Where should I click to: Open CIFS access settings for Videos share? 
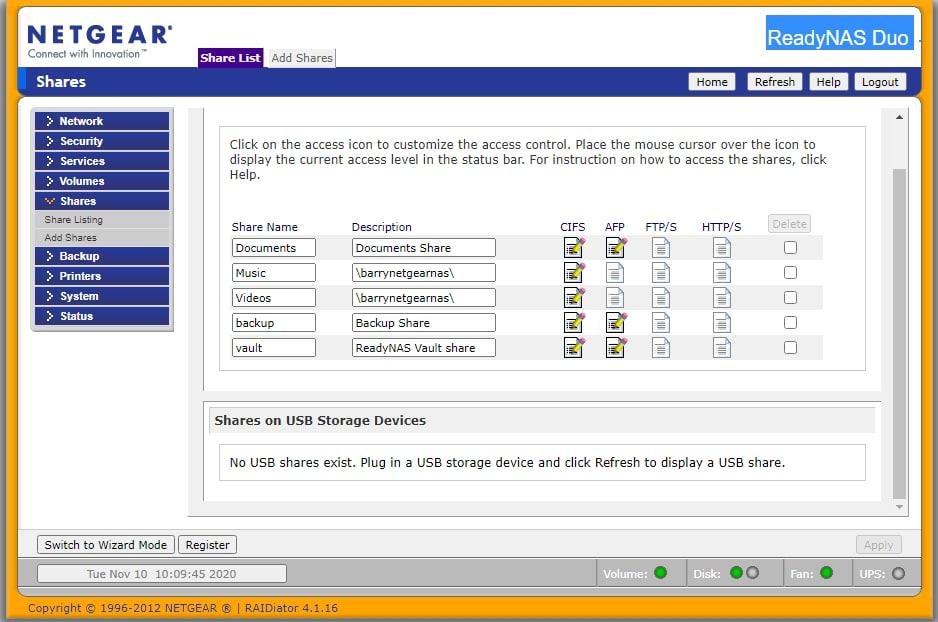pyautogui.click(x=574, y=298)
